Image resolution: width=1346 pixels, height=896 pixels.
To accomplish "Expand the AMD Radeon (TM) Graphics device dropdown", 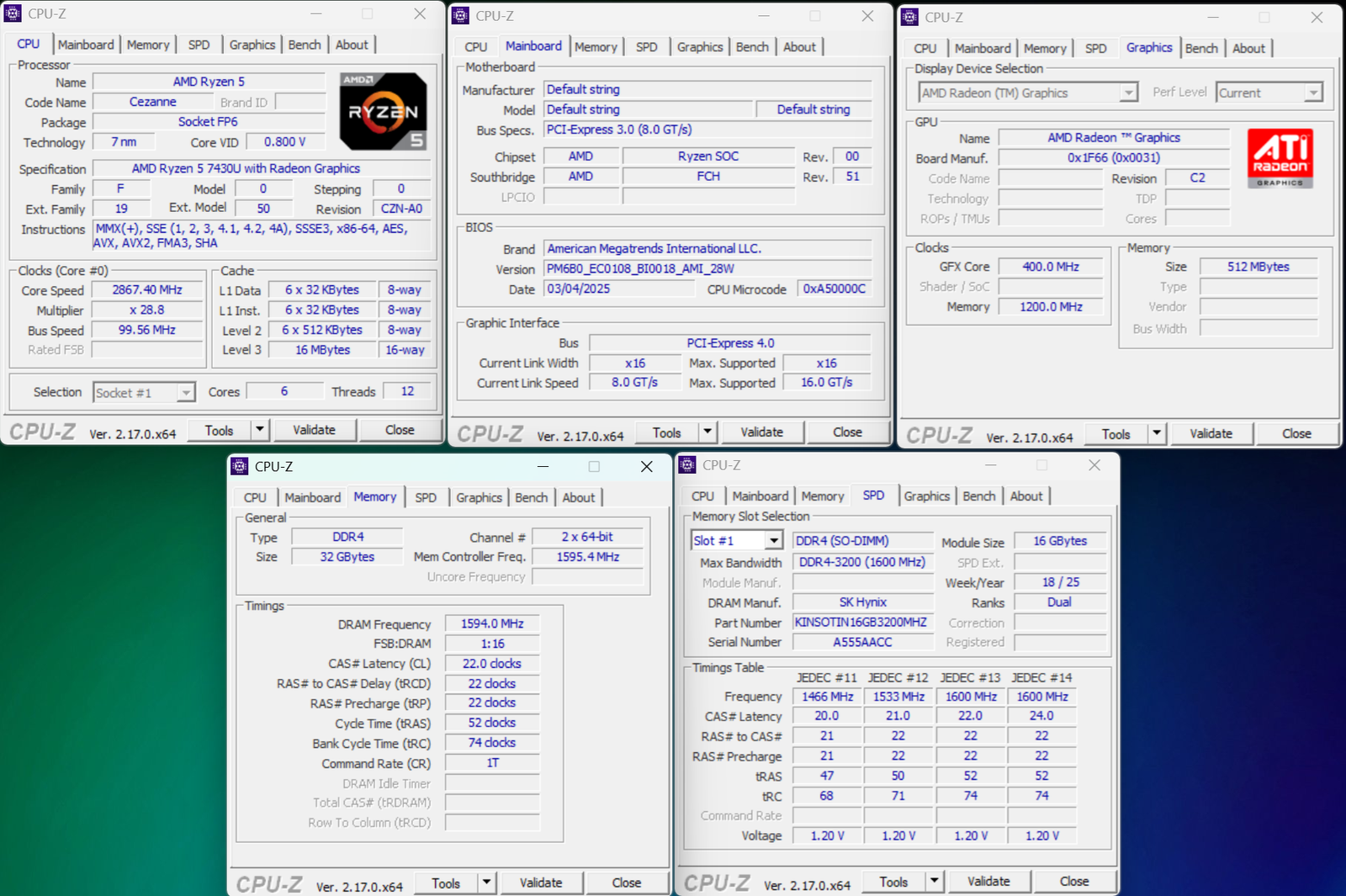I will point(1128,93).
